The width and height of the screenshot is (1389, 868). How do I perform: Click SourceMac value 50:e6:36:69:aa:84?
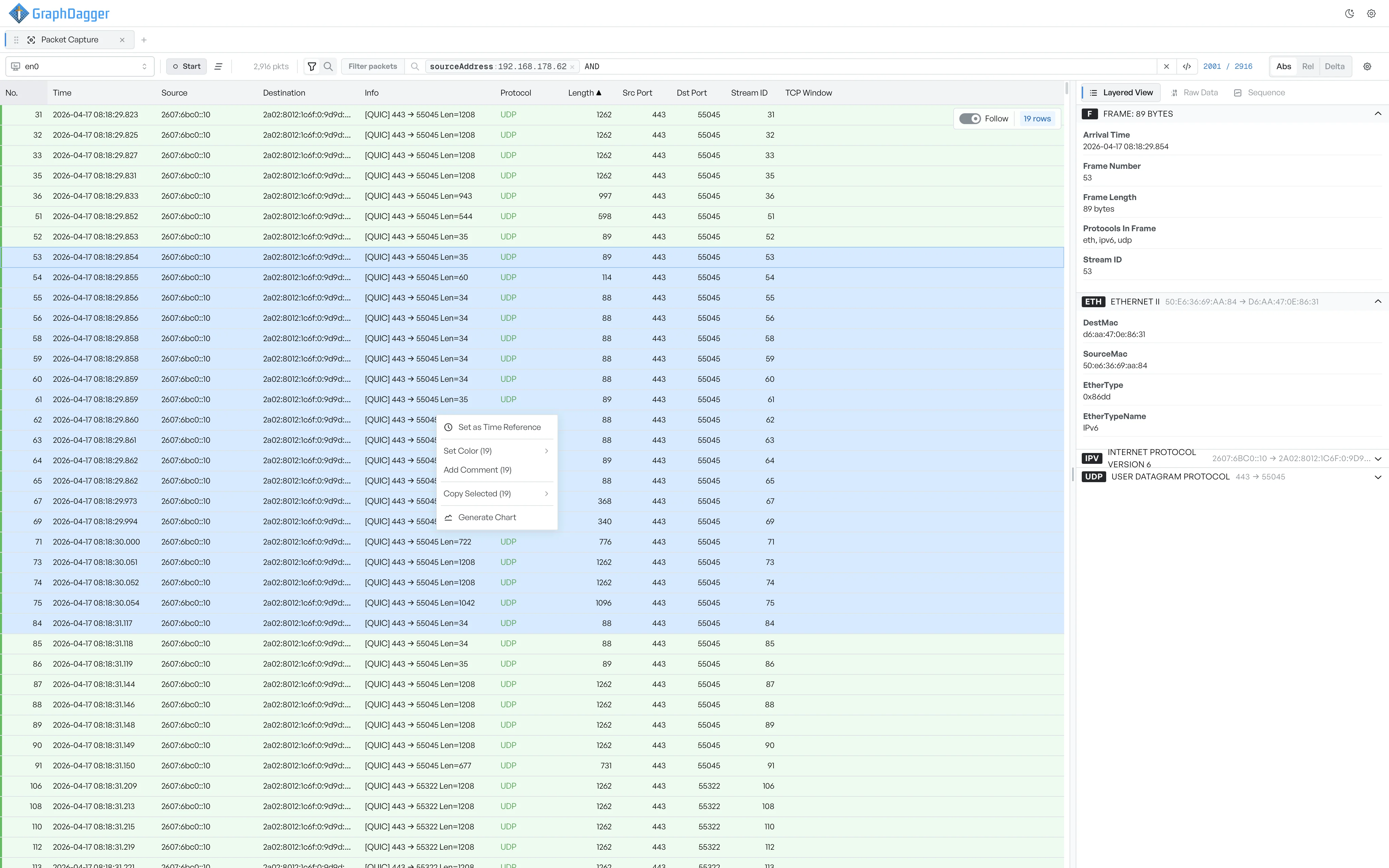coord(1115,366)
